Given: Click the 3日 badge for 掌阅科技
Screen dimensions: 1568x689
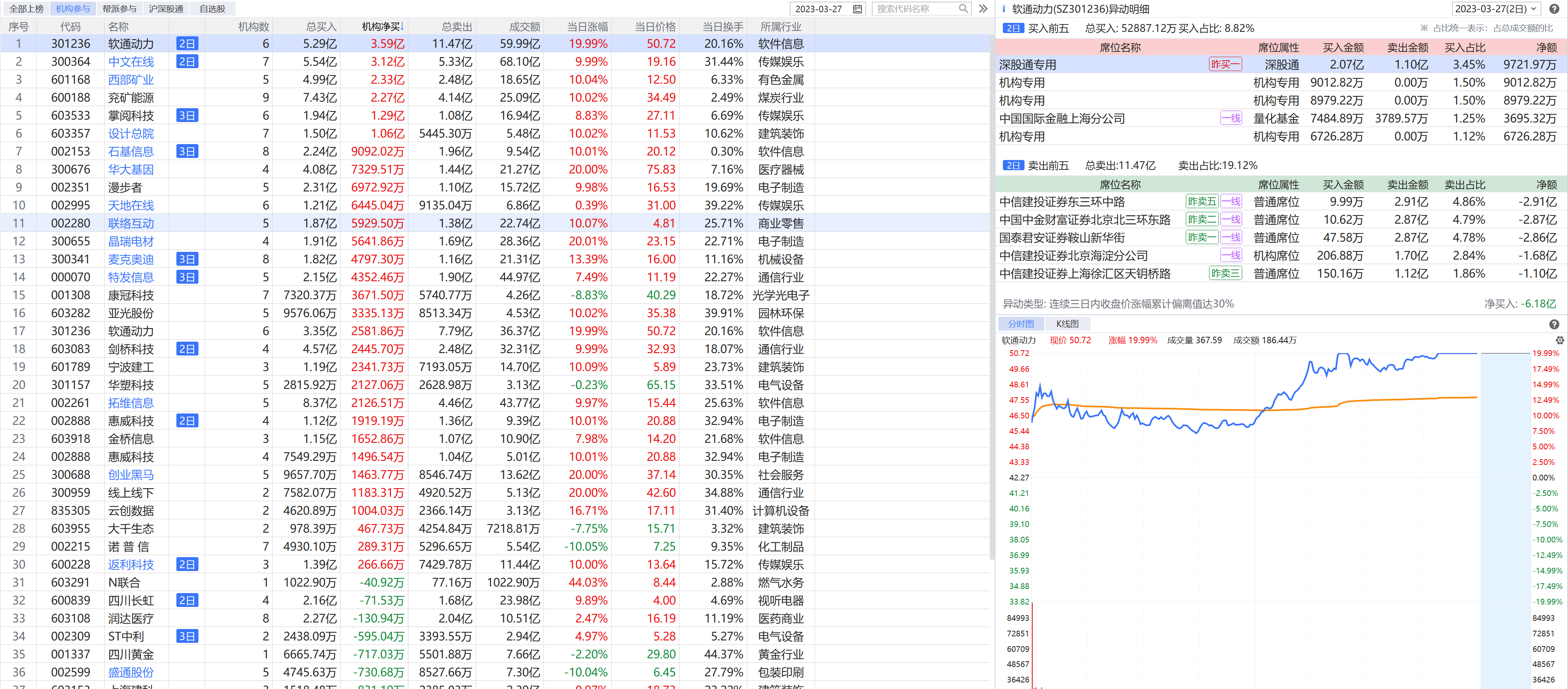Looking at the screenshot, I should pos(187,116).
